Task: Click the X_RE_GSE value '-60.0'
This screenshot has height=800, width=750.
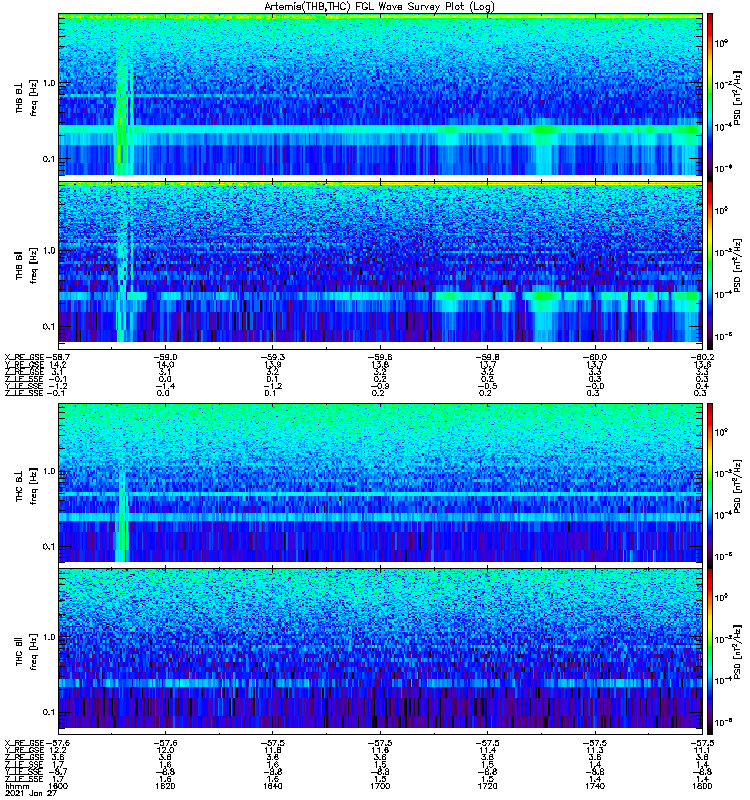Action: pyautogui.click(x=595, y=357)
